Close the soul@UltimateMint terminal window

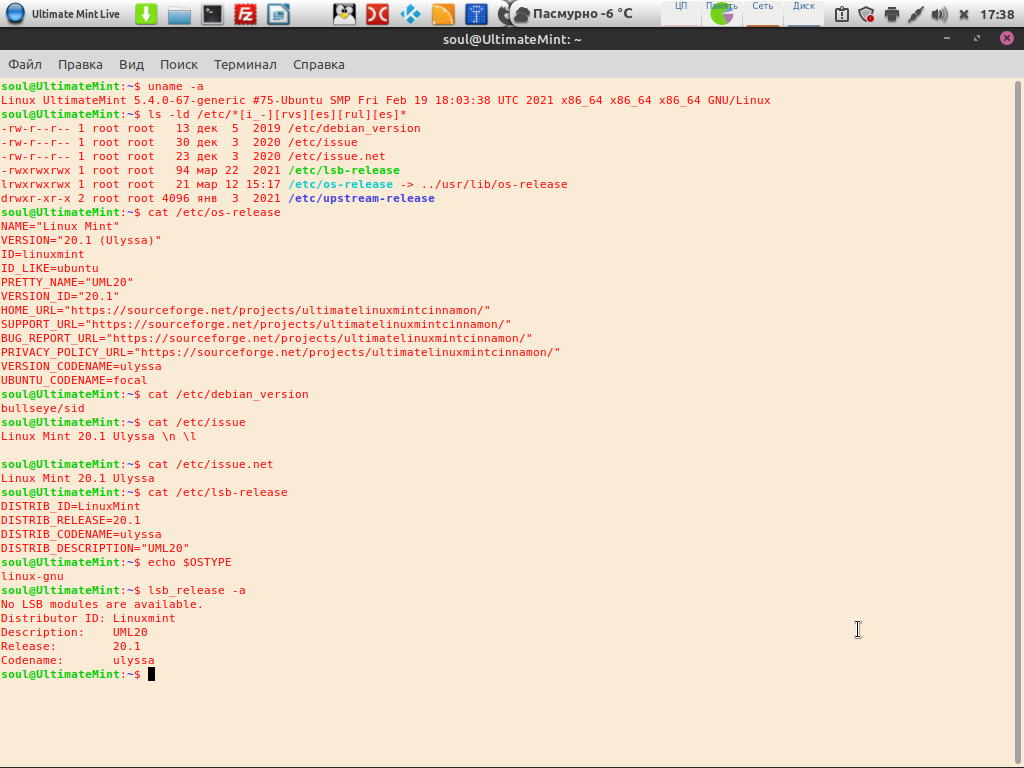click(x=1007, y=39)
